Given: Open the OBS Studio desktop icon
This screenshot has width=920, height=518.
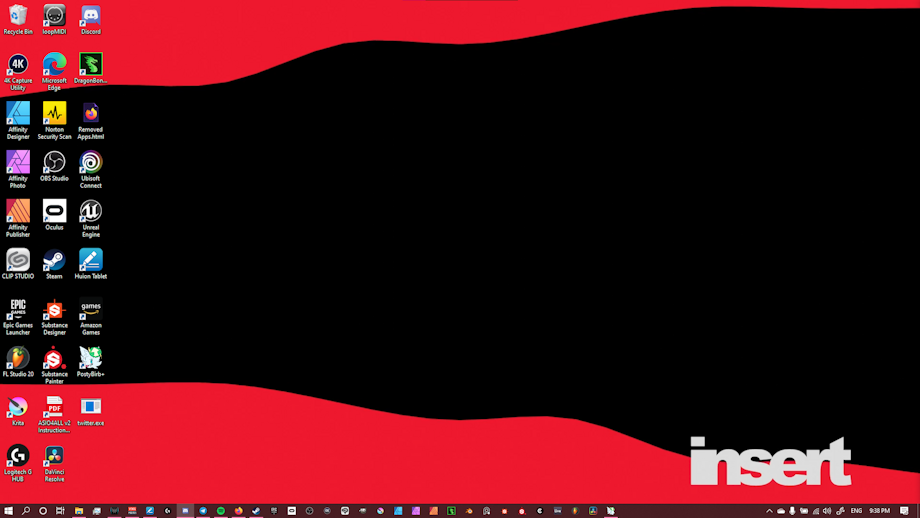Looking at the screenshot, I should (x=54, y=162).
